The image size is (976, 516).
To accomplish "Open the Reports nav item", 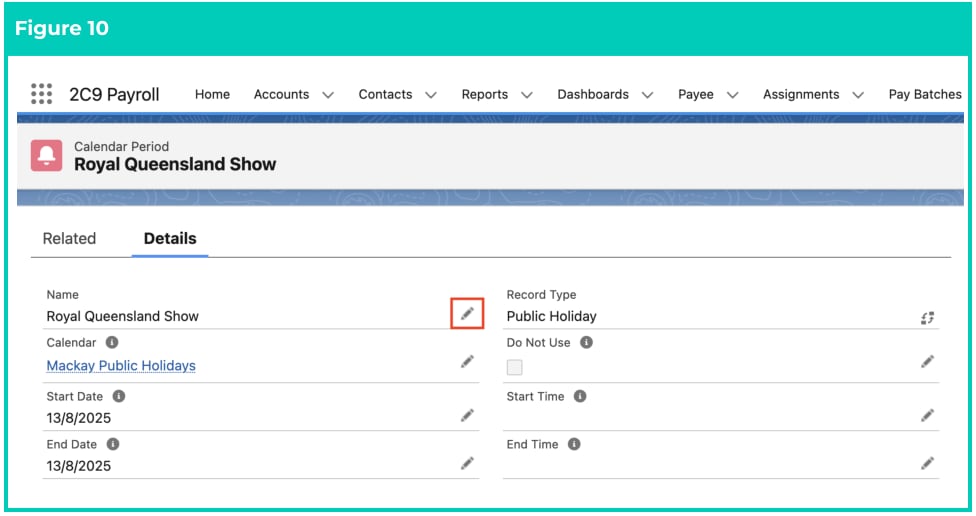I will tap(485, 94).
